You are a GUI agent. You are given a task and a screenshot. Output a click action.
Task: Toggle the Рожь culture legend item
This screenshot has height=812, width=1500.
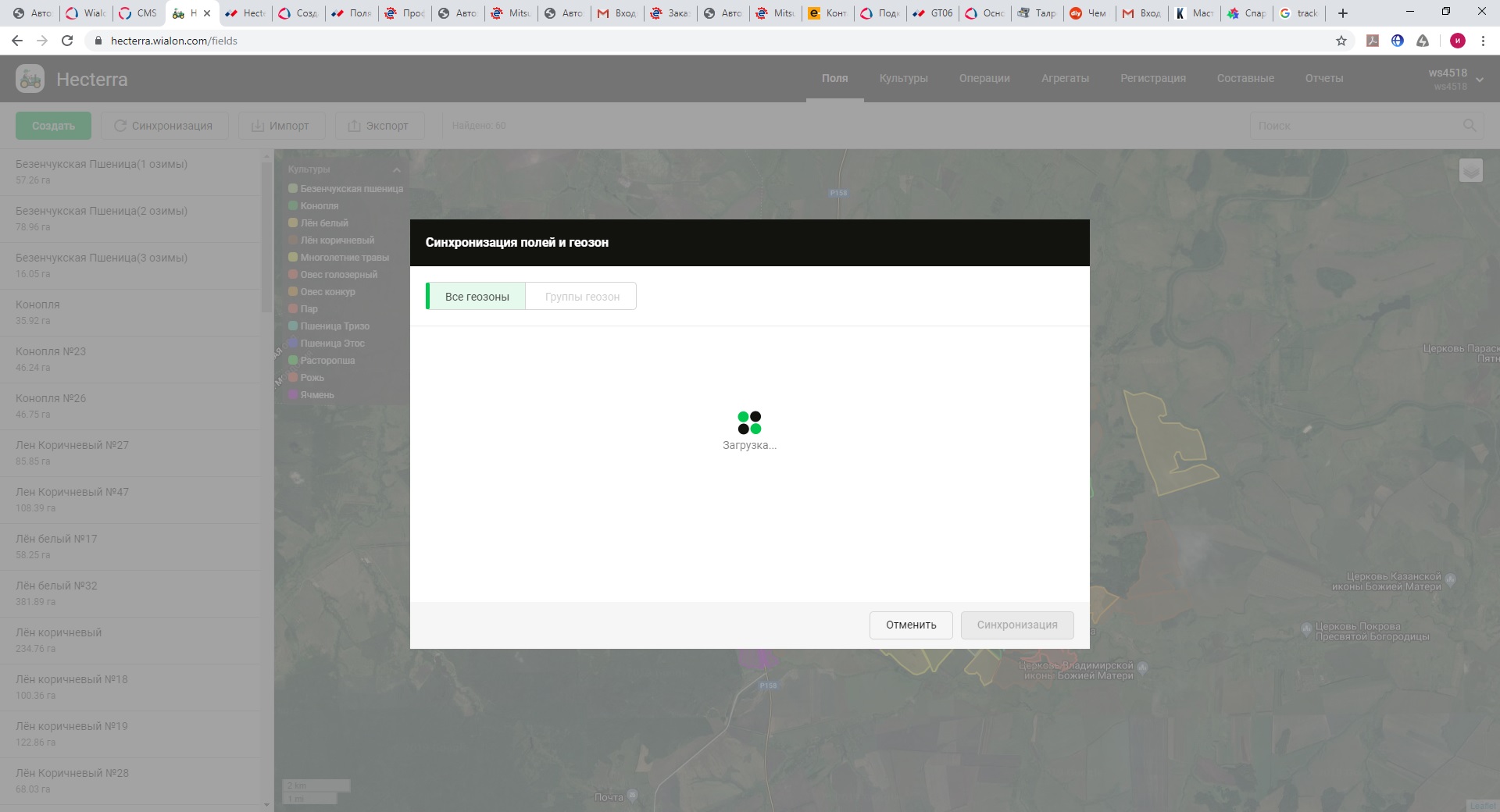[312, 378]
